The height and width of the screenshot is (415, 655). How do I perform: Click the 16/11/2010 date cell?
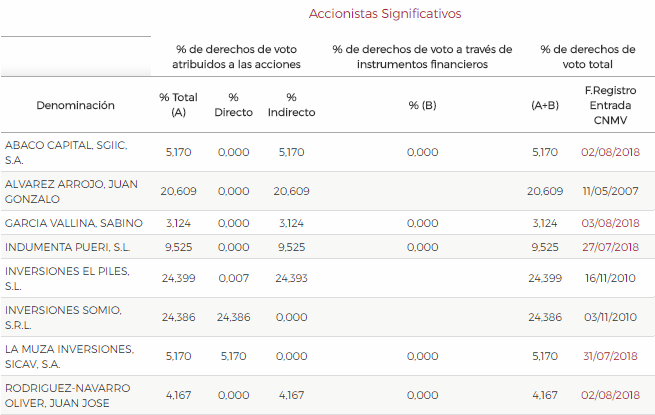610,278
